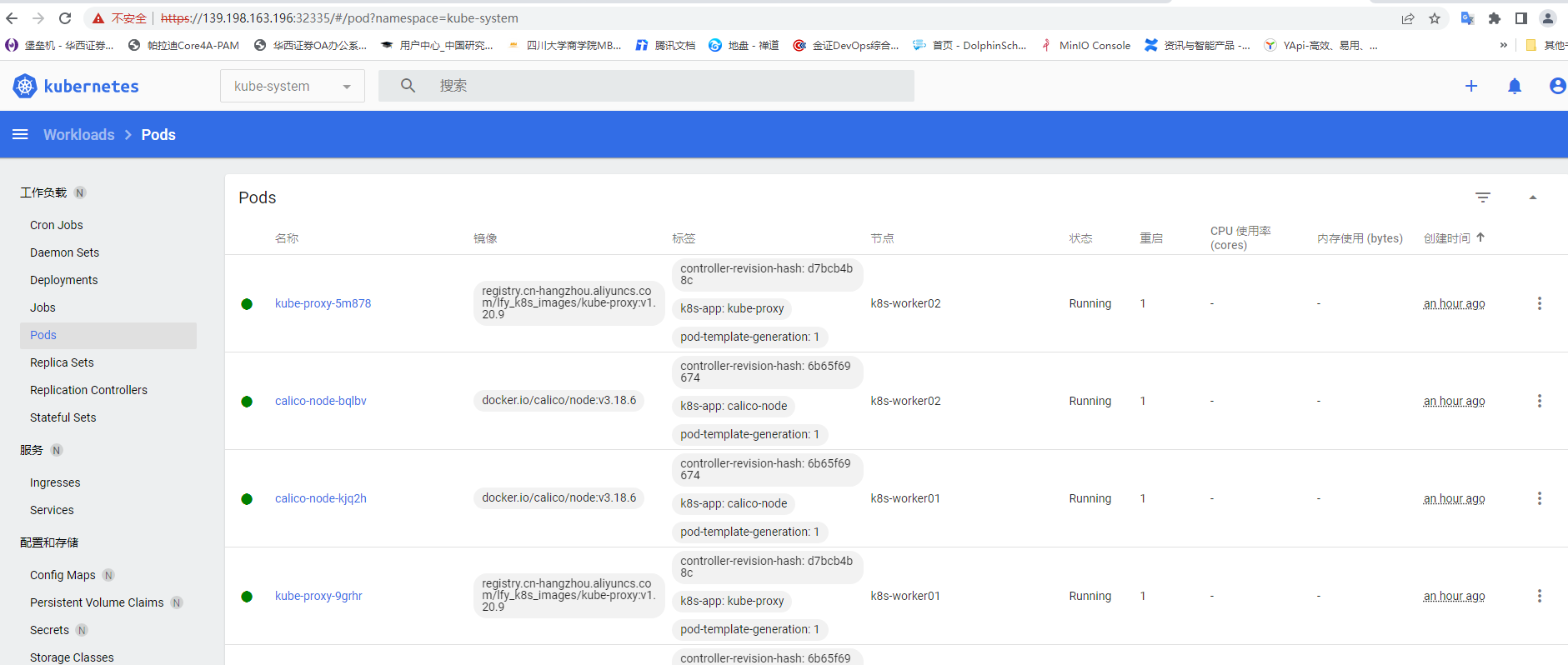Screen dimensions: 1568x665
Task: Open Deployments in sidebar
Action: pos(64,280)
